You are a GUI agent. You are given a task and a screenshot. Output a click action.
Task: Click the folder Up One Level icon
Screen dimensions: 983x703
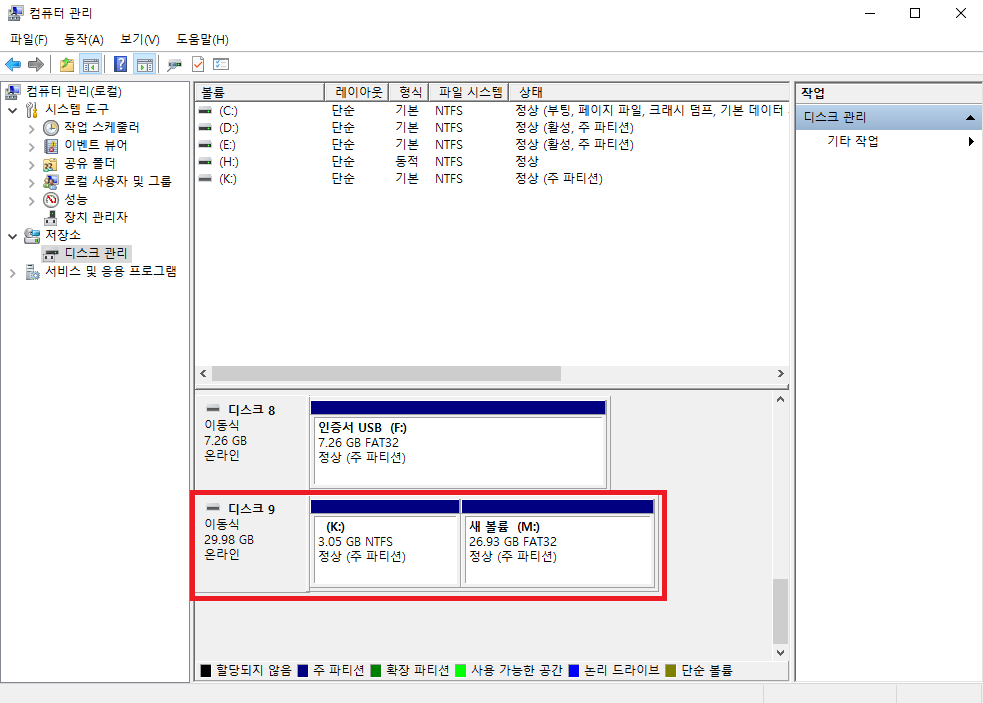tap(66, 64)
